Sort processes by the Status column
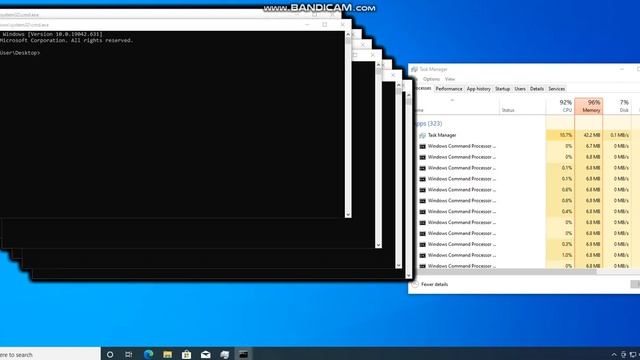 tap(522, 106)
